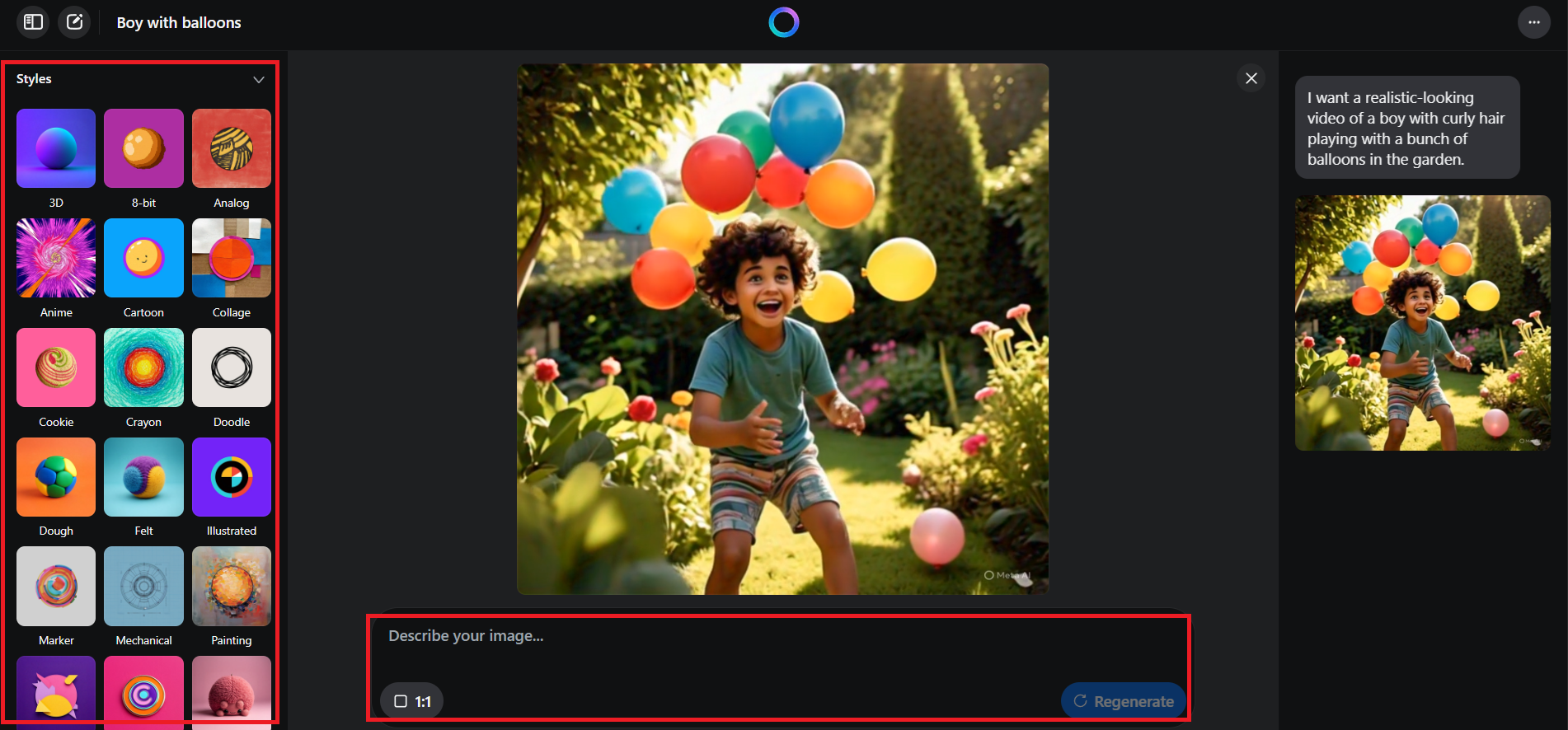Apply the Anime style
Image resolution: width=1568 pixels, height=730 pixels.
[56, 258]
